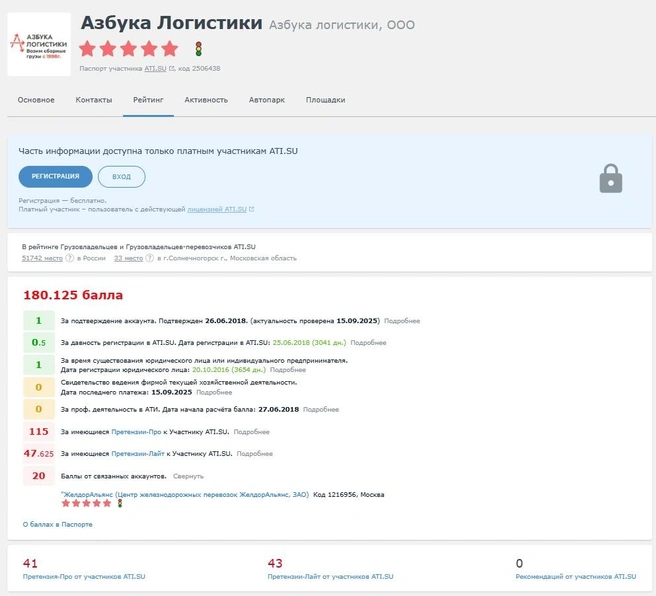Click the РЕГИСТРАЦИЯ button
Viewport: 656px width, 596px height.
coord(55,176)
